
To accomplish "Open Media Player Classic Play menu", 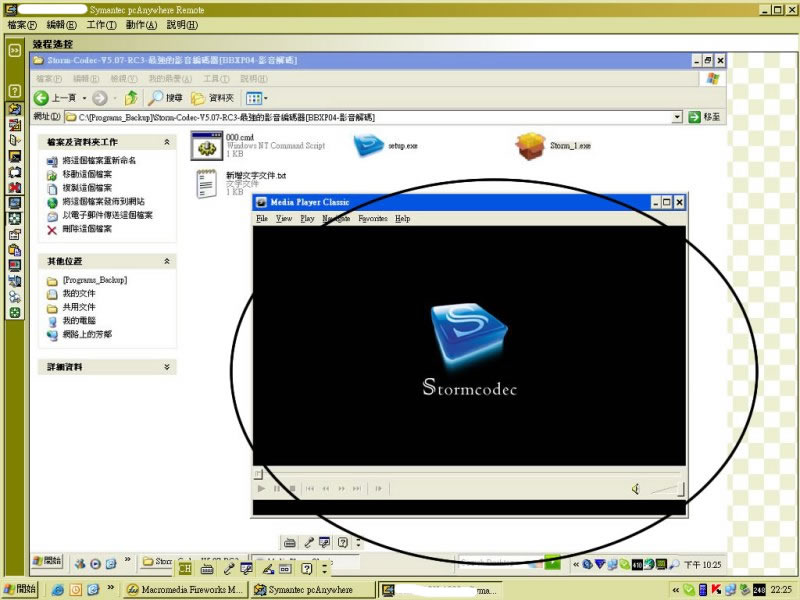I will pyautogui.click(x=307, y=218).
